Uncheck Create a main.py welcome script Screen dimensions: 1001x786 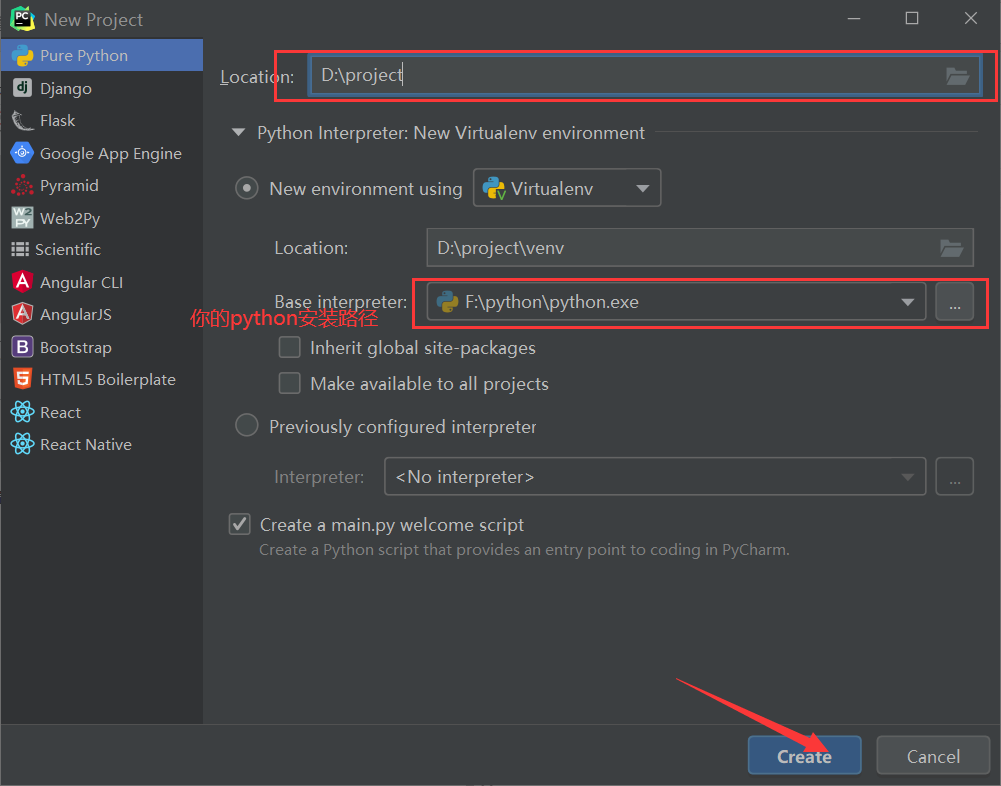click(x=239, y=524)
